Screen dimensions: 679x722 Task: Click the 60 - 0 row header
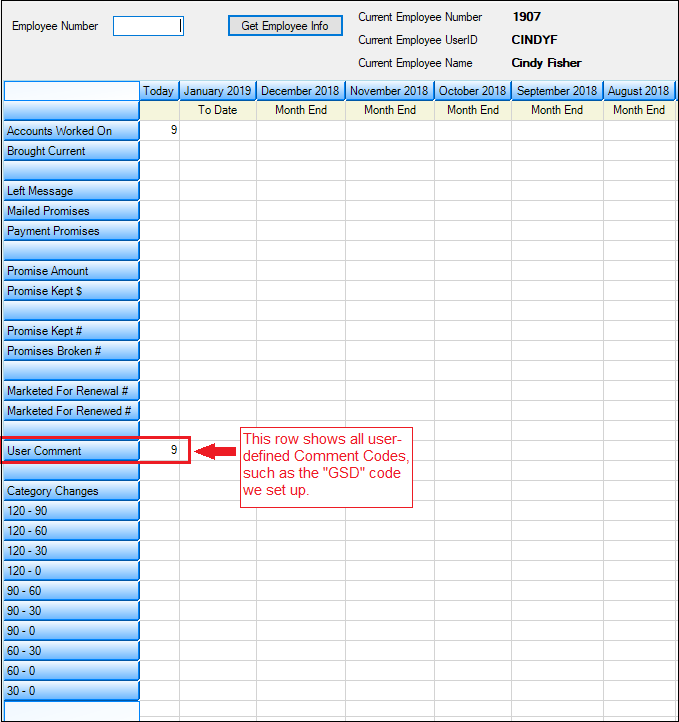tap(71, 671)
